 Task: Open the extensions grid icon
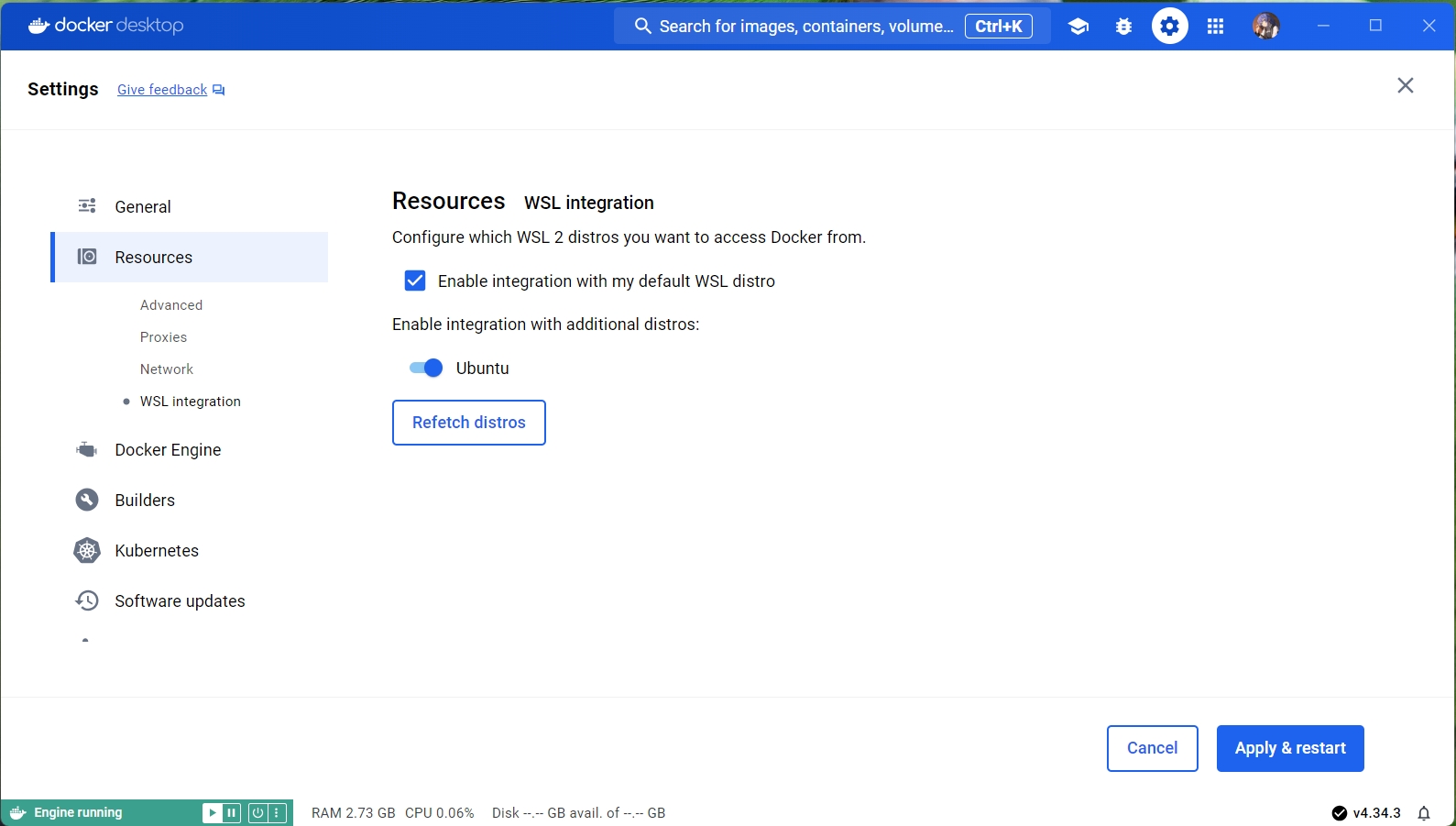click(1215, 27)
